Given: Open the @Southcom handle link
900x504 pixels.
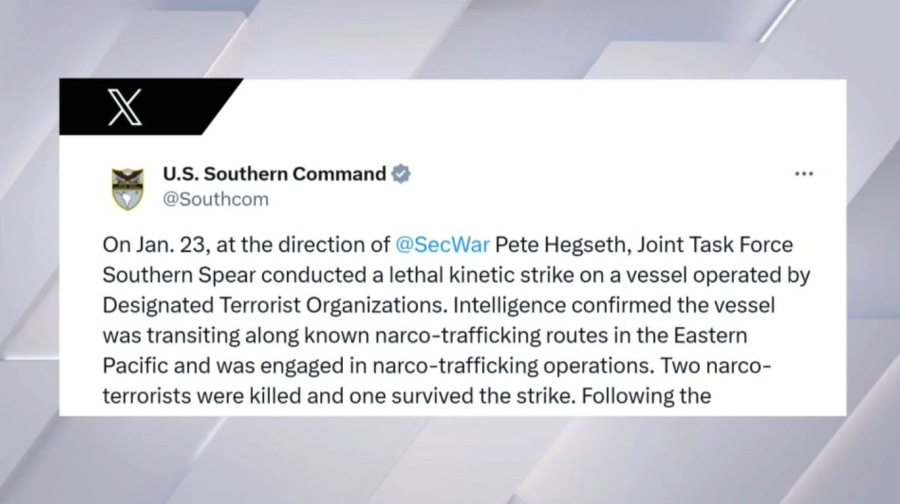Looking at the screenshot, I should [x=215, y=199].
